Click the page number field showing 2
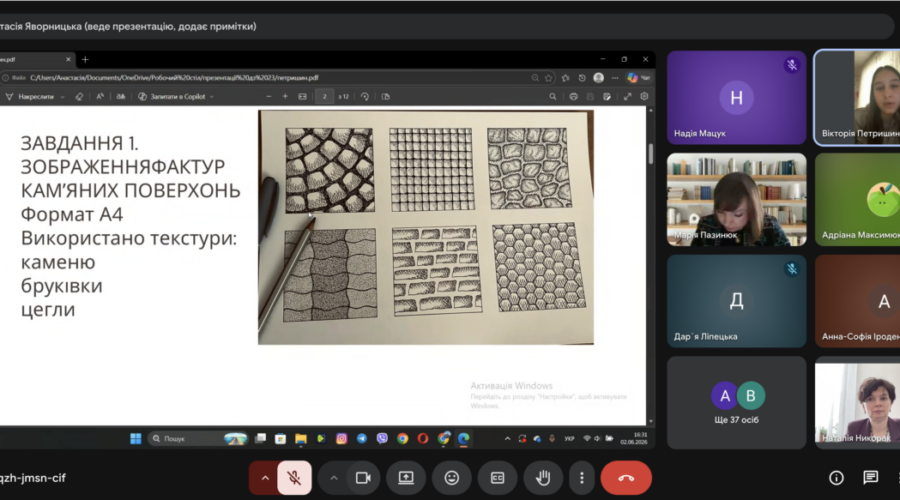Screen dimensions: 900x500 (324, 96)
